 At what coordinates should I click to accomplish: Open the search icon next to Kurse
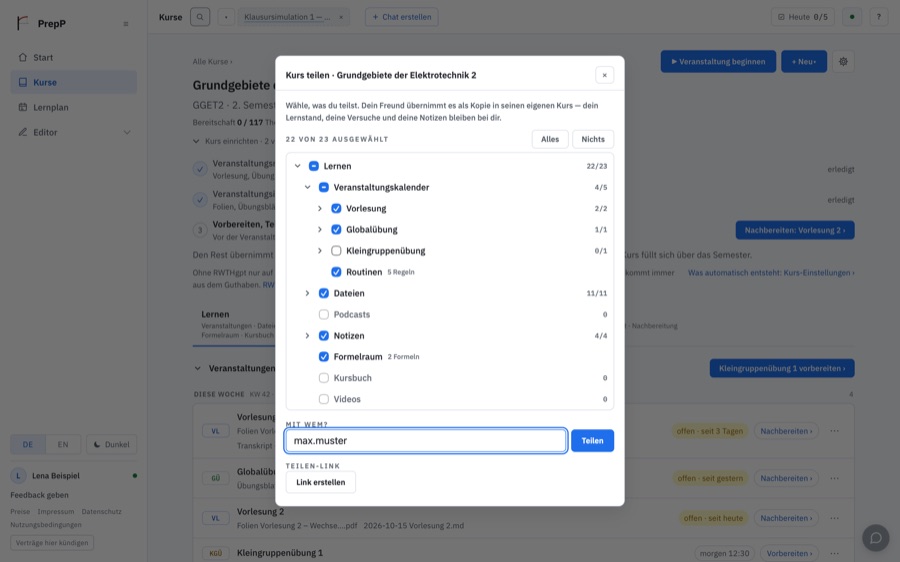coord(200,17)
